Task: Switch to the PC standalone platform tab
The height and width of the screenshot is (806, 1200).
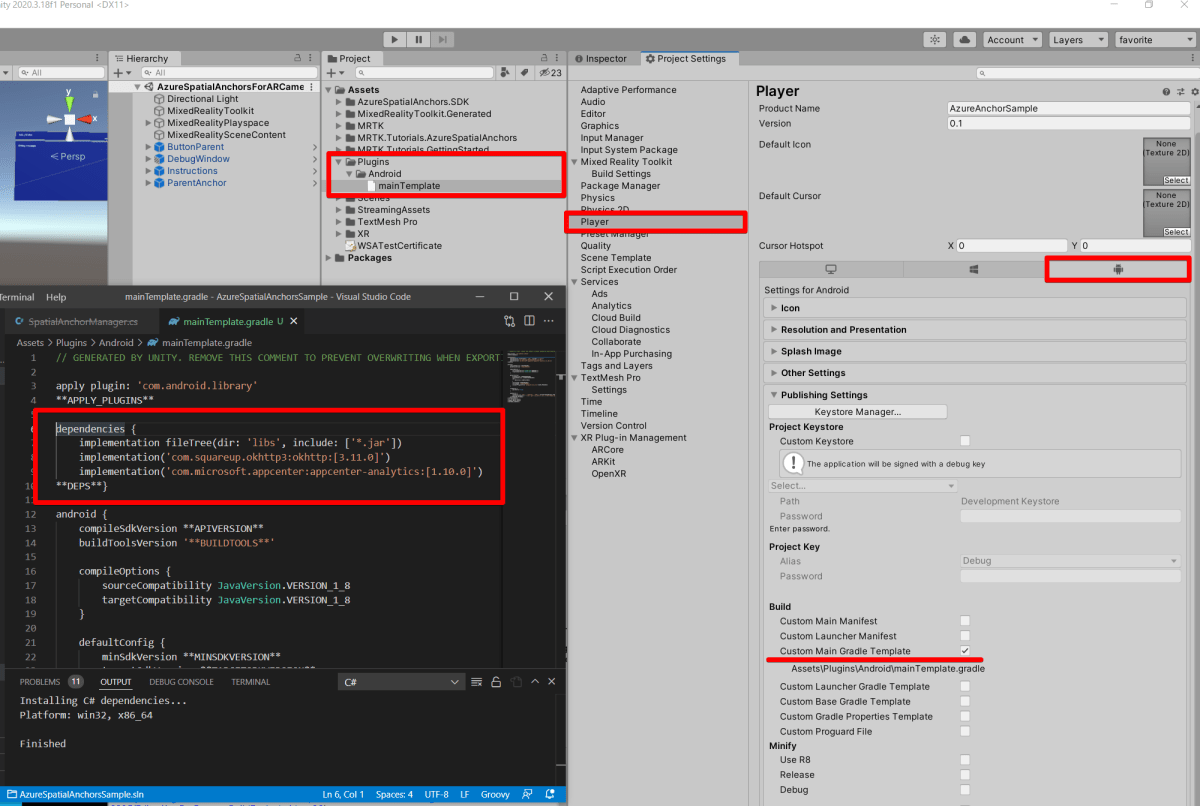Action: (831, 269)
